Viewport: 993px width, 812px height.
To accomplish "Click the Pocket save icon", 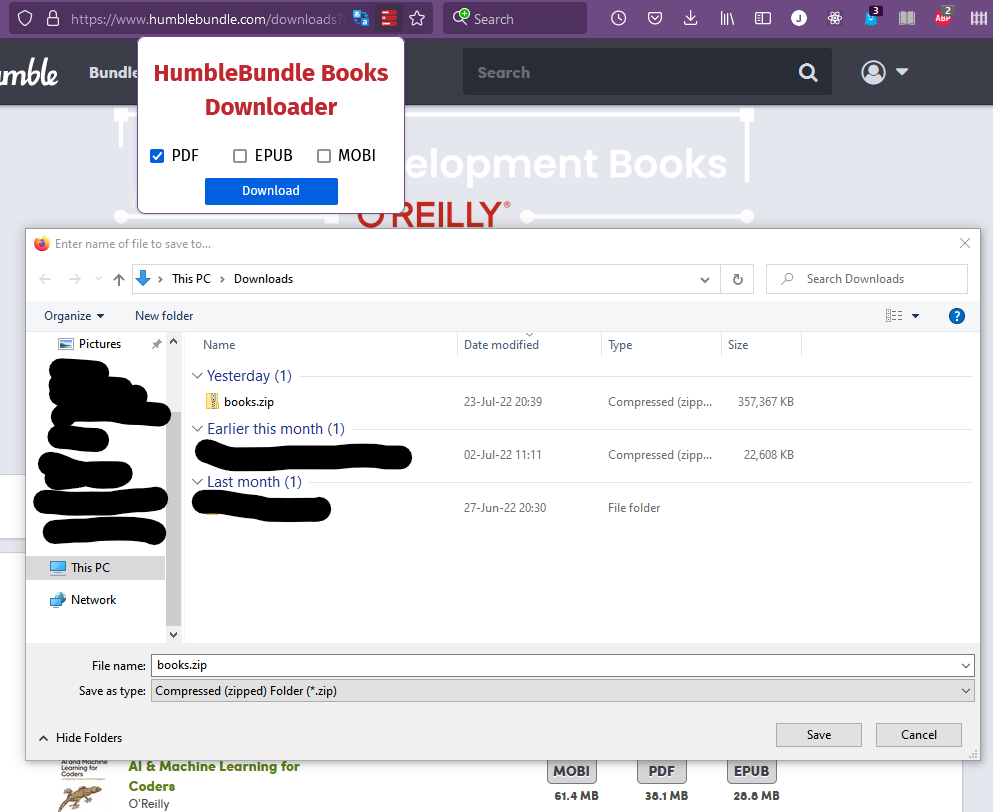I will (x=655, y=18).
